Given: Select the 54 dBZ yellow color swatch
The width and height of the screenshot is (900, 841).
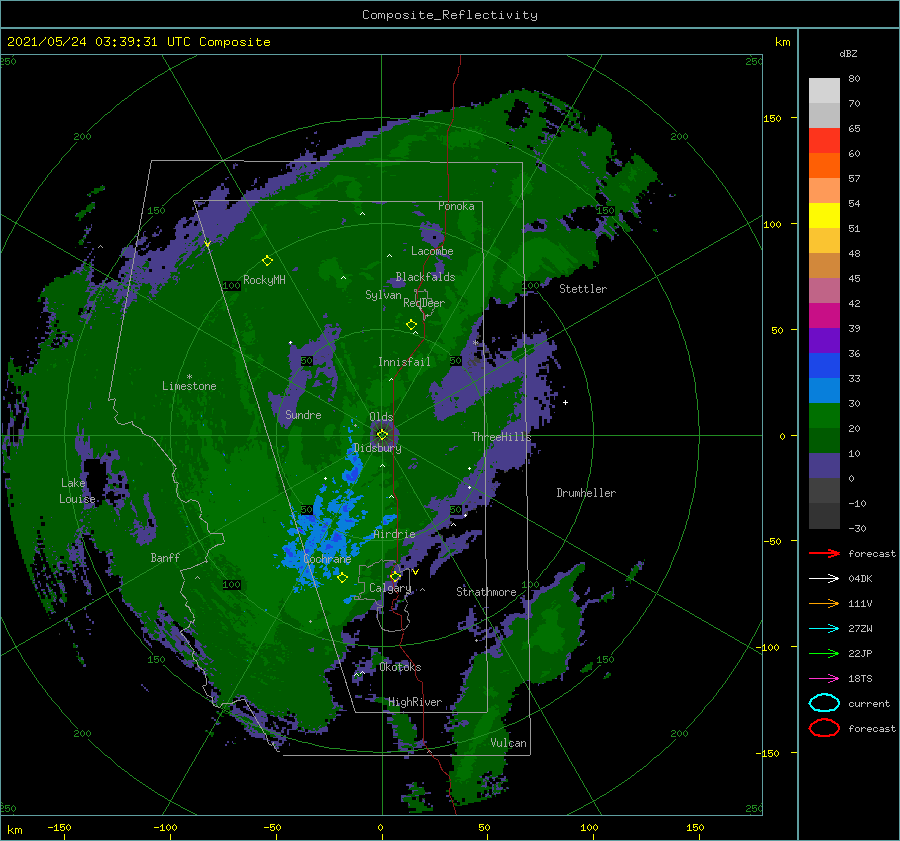Looking at the screenshot, I should [824, 215].
